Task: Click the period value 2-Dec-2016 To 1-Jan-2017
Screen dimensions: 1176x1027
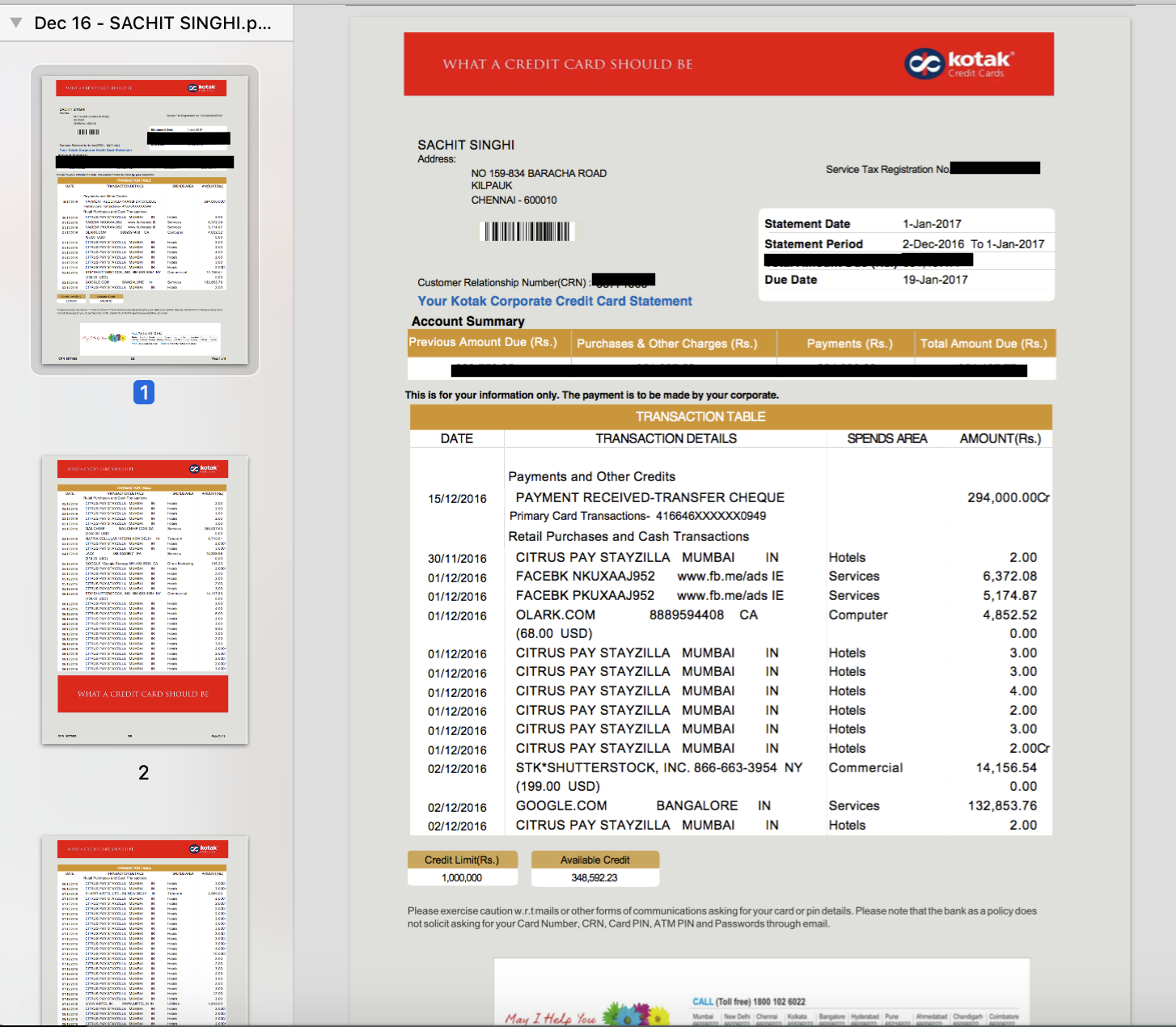Action: [x=973, y=244]
